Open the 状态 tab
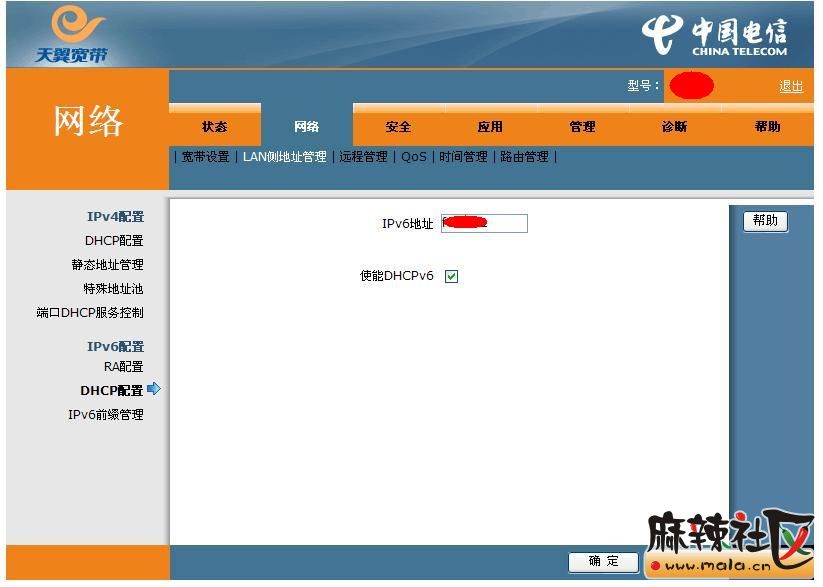 214,127
